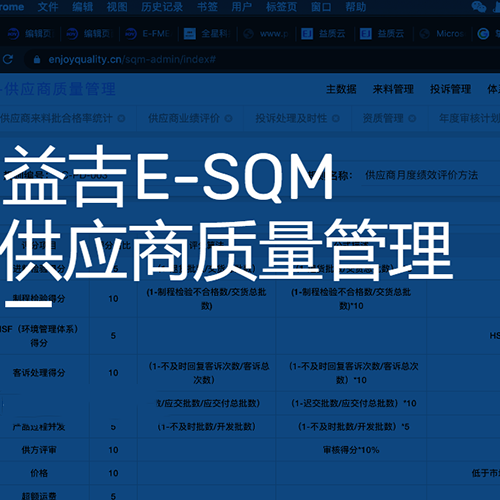Click the enjoyquality.cn address bar
The width and height of the screenshot is (500, 500).
coord(263,60)
